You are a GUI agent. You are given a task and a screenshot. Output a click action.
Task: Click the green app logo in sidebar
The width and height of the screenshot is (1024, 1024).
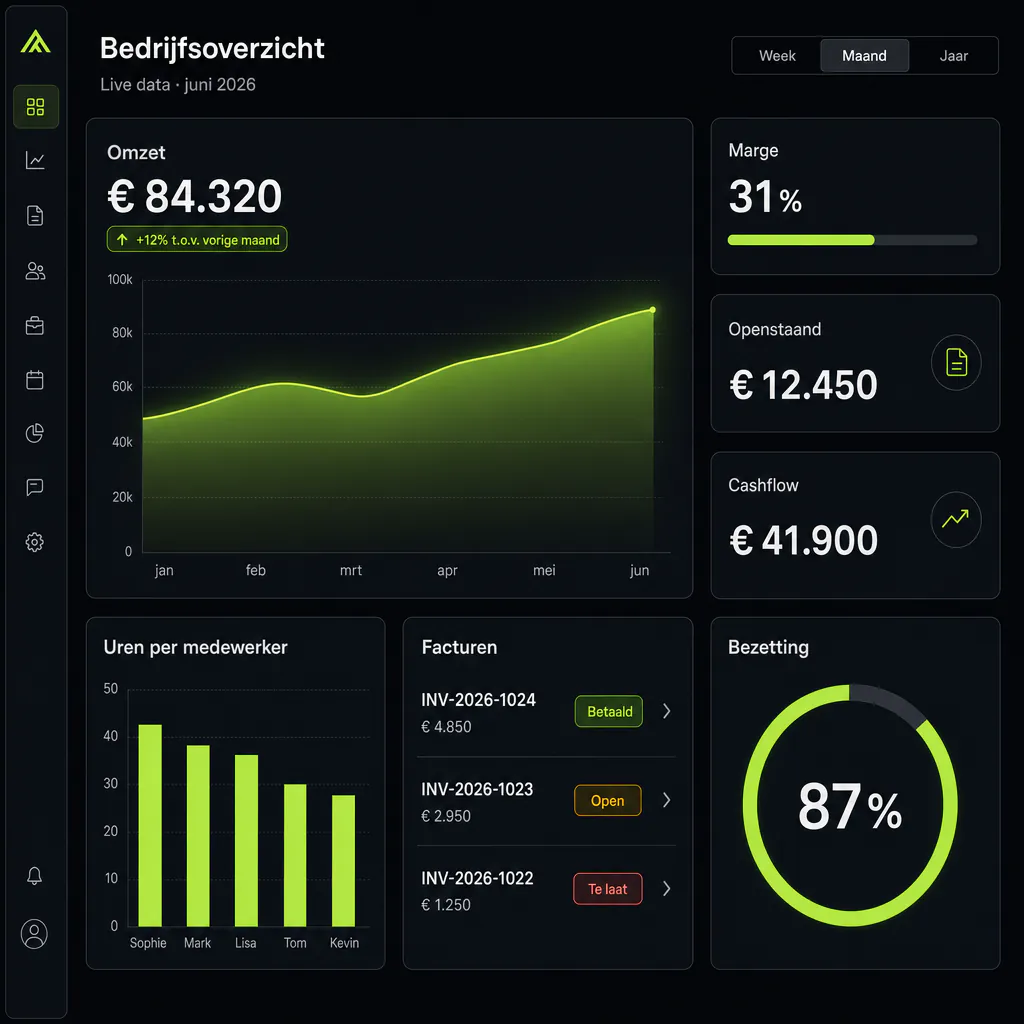tap(35, 42)
